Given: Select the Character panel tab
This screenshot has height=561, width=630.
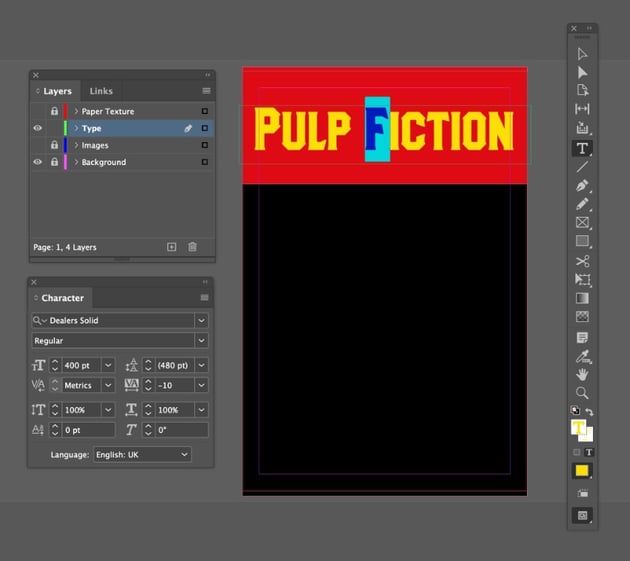Looking at the screenshot, I should click(62, 298).
